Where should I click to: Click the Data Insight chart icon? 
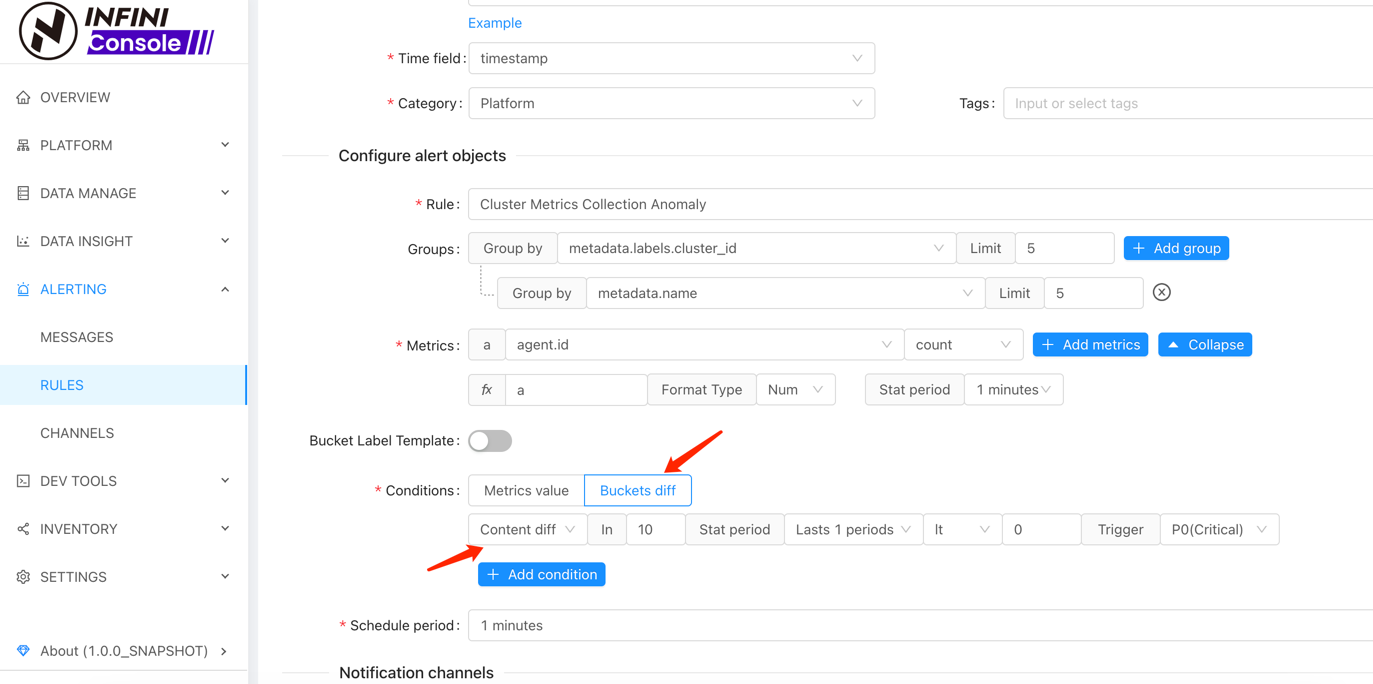(23, 241)
